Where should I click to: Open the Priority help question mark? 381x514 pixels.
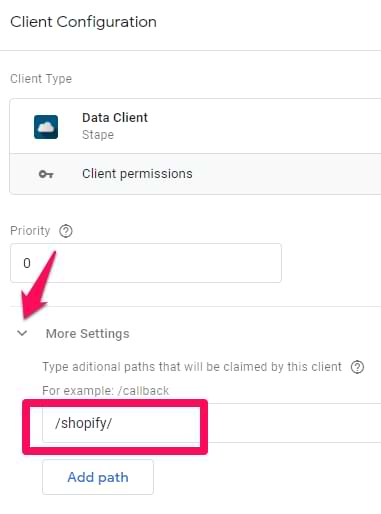pos(66,231)
